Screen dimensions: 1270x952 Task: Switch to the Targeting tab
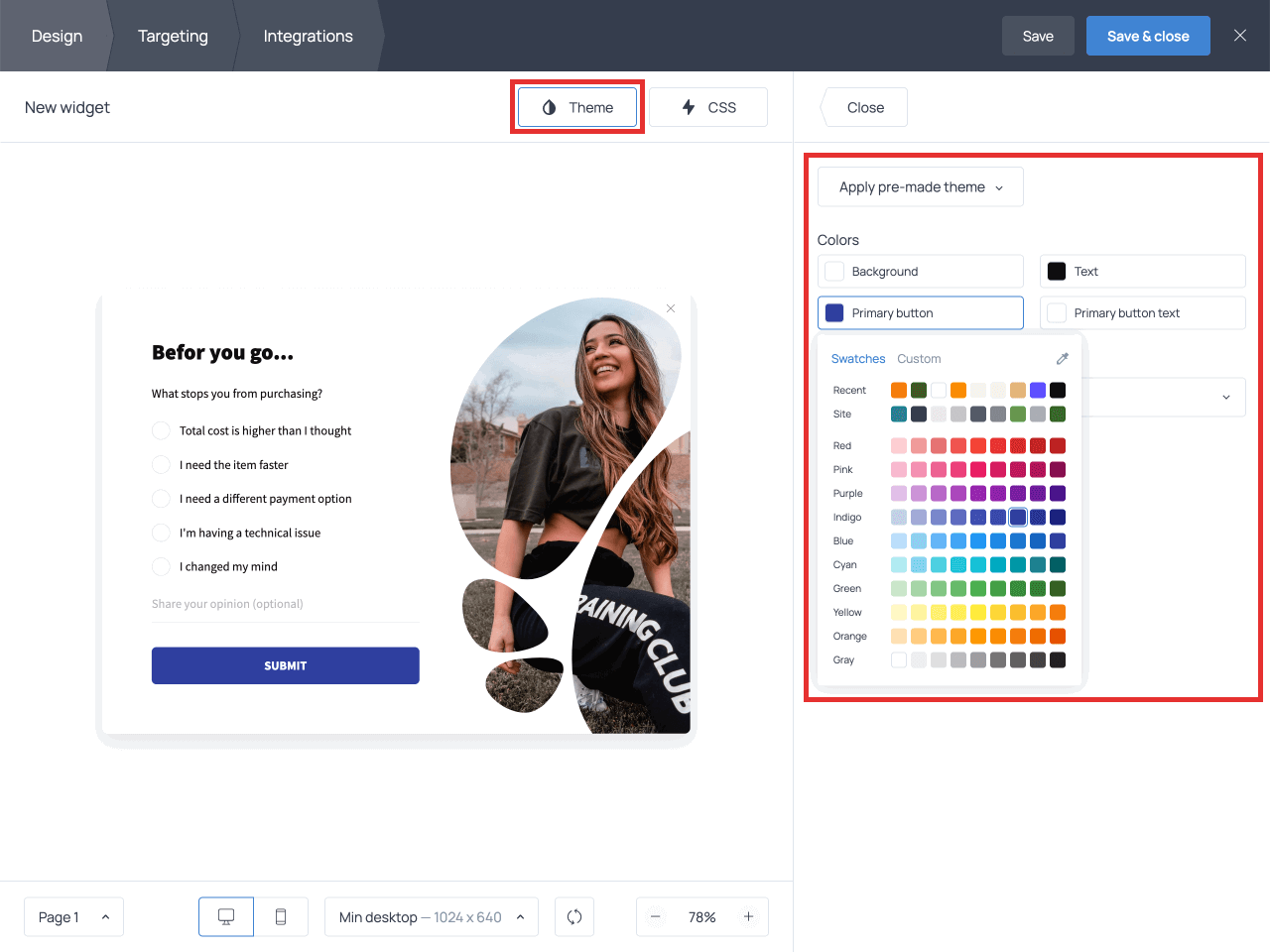[173, 36]
